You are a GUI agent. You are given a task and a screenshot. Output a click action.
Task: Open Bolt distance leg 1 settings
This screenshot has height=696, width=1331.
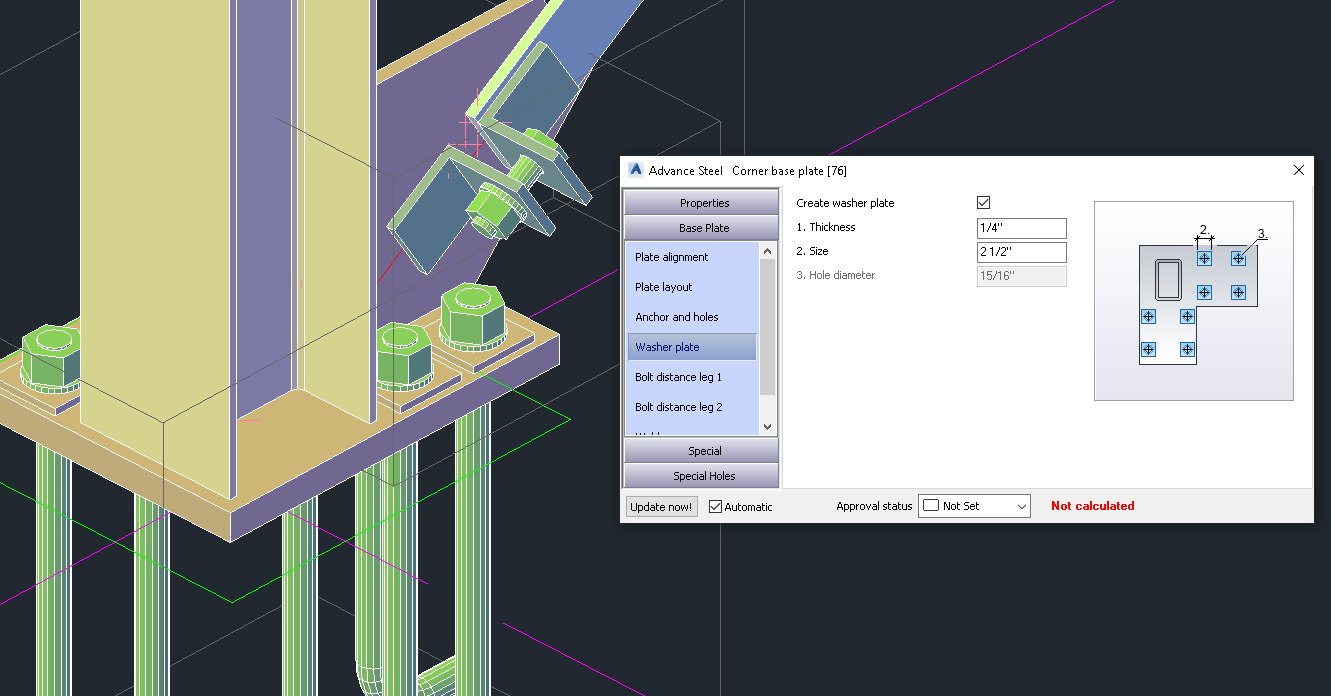(x=681, y=377)
